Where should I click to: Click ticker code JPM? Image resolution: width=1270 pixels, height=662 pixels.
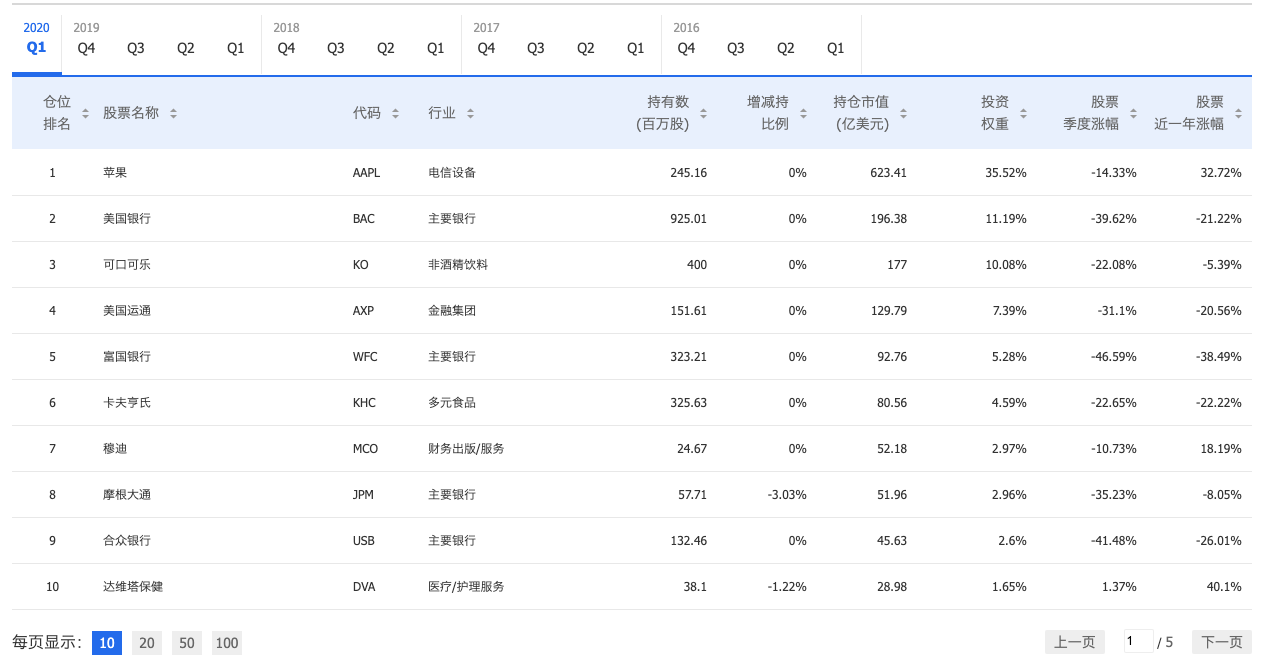364,495
